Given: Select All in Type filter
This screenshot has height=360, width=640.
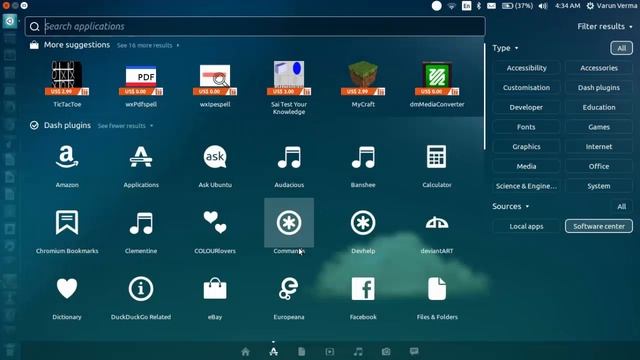Looking at the screenshot, I should point(621,48).
